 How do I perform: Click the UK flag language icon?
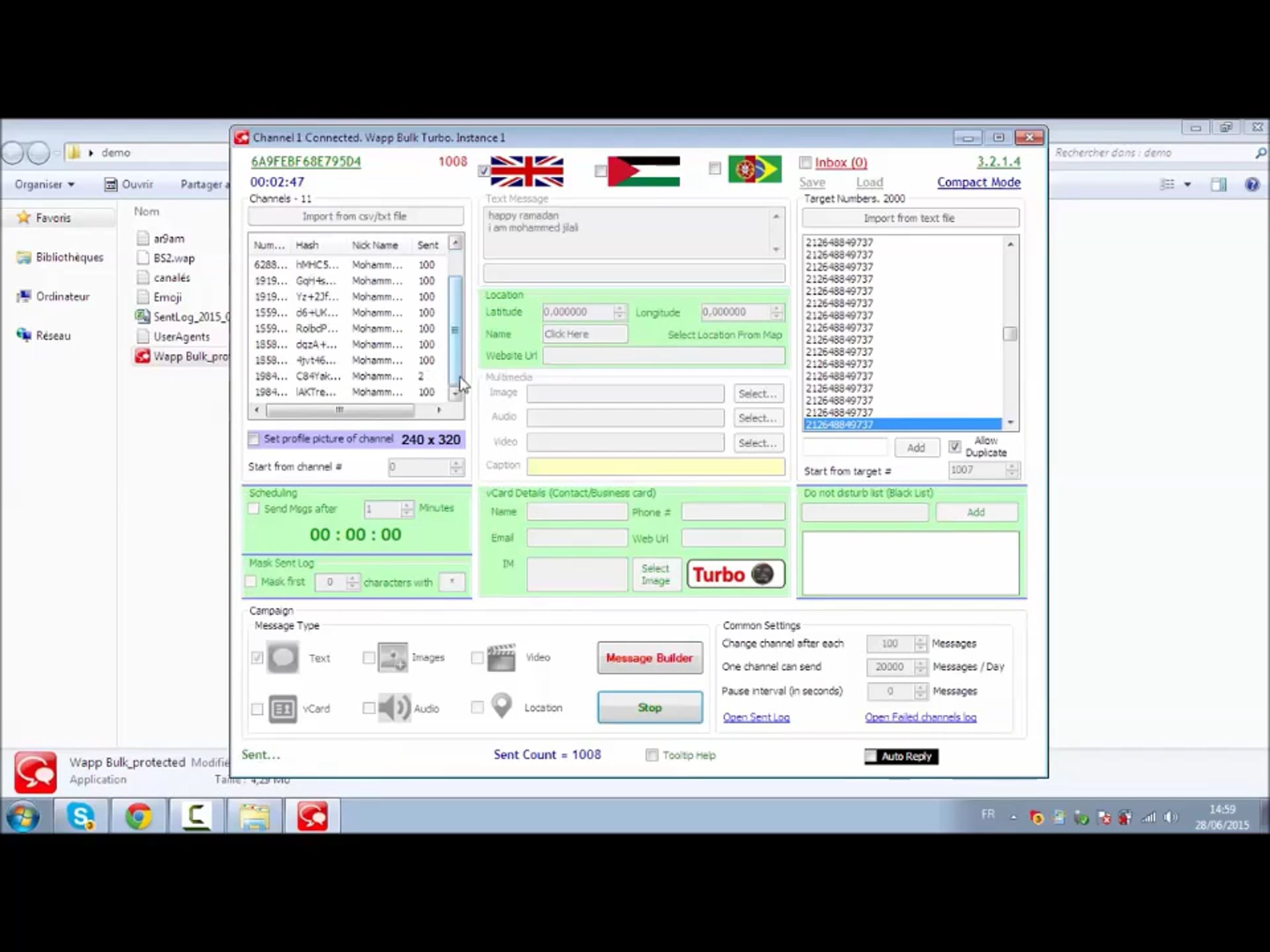[x=527, y=171]
